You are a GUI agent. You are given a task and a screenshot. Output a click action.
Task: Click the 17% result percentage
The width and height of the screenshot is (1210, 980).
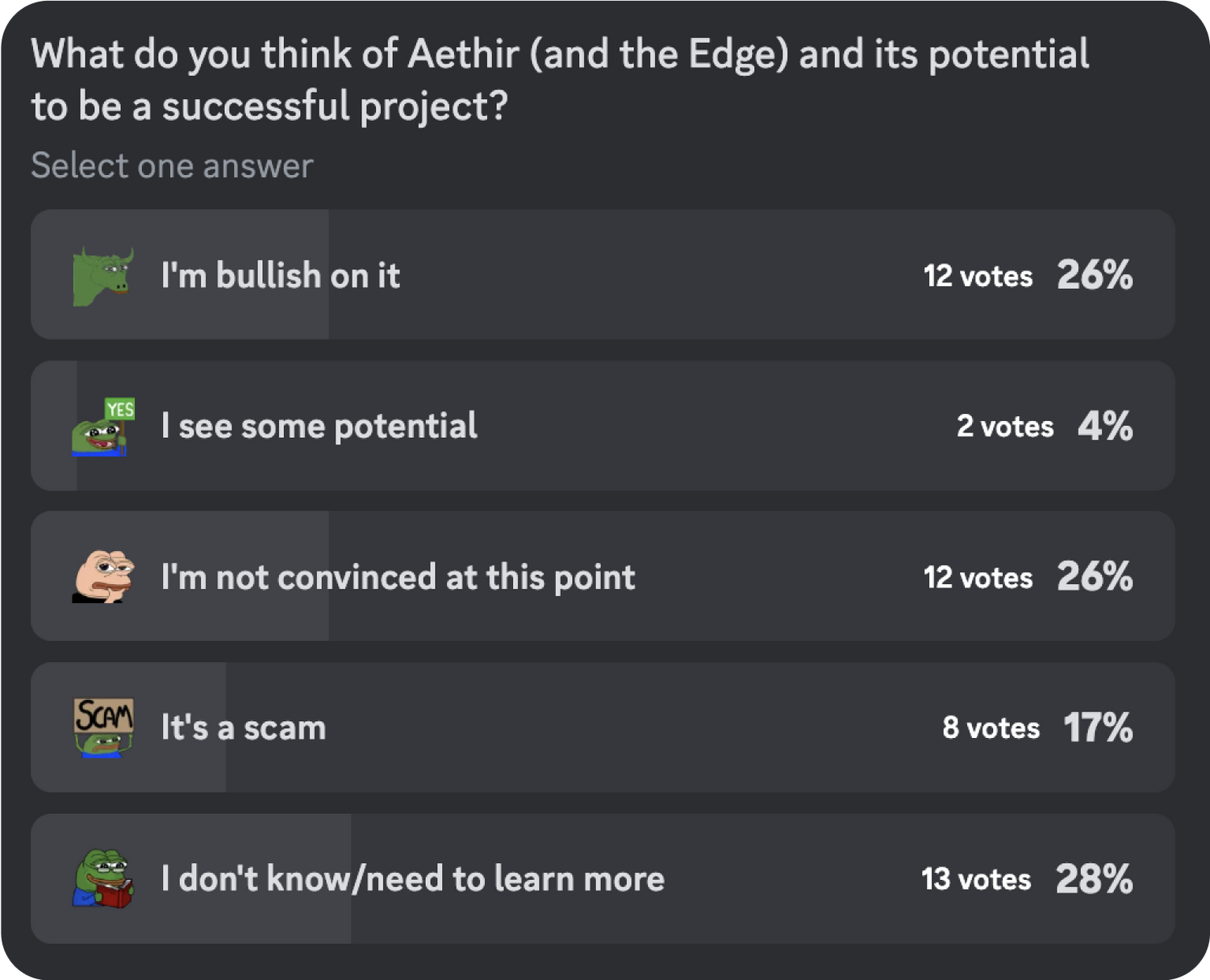click(1098, 728)
